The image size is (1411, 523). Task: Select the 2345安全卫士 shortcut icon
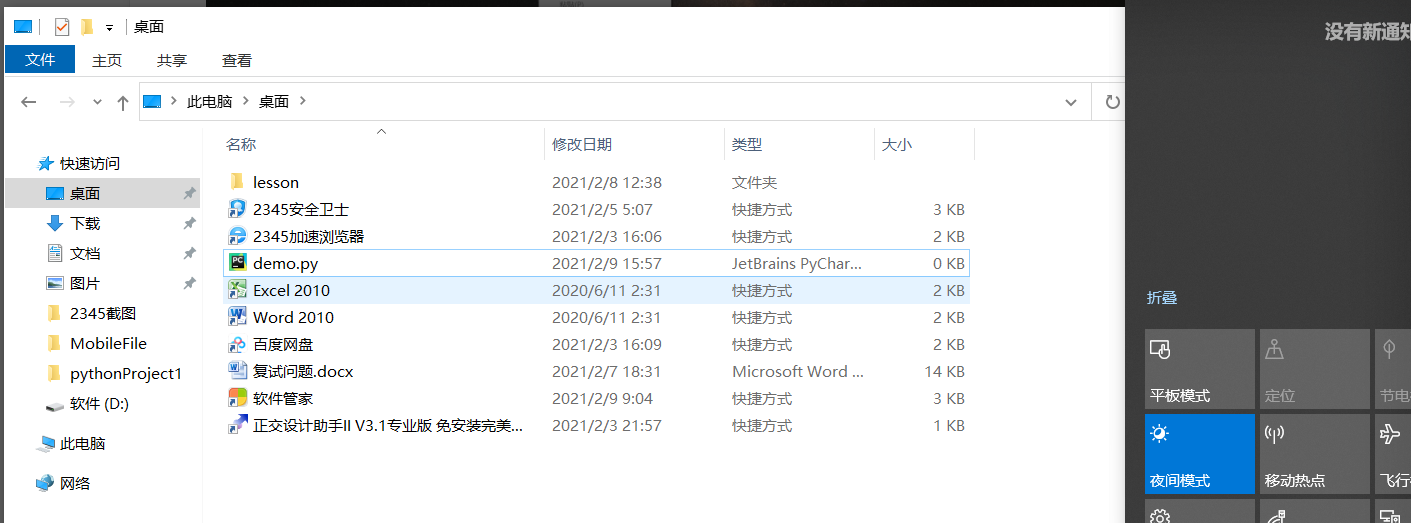tap(237, 209)
